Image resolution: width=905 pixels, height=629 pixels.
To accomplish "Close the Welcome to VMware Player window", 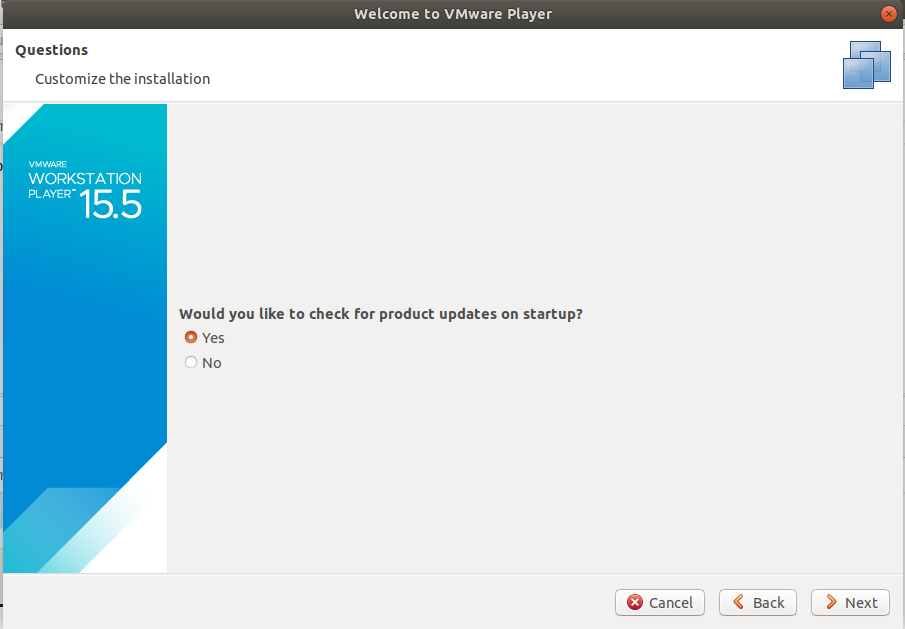I will tap(889, 14).
